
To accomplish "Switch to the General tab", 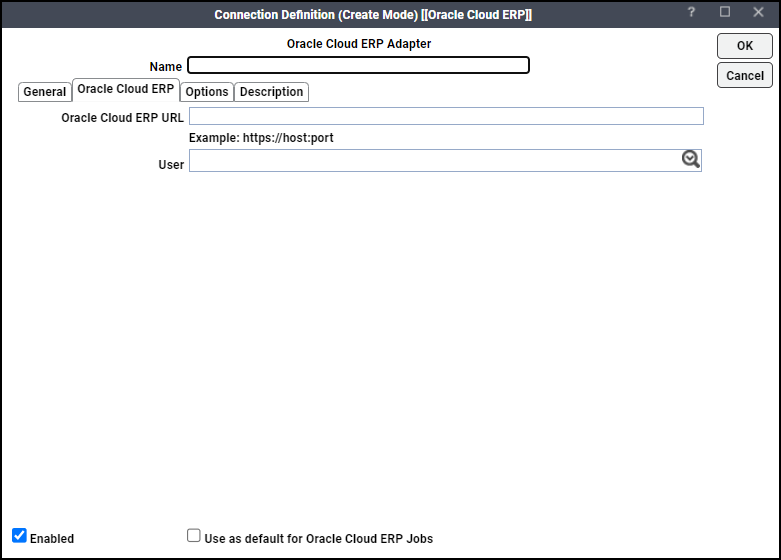I will (x=45, y=92).
